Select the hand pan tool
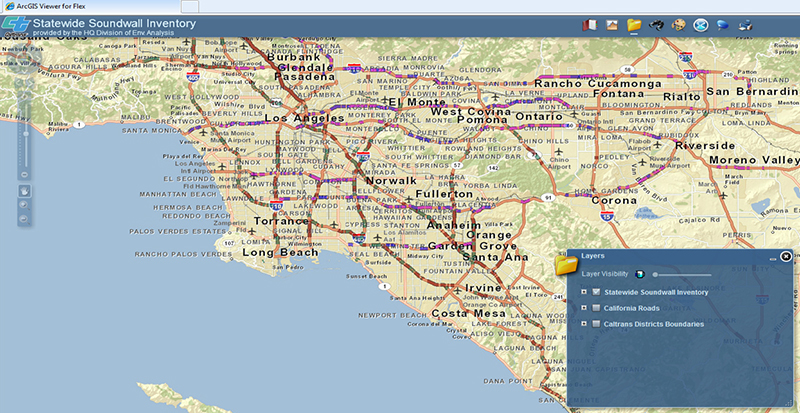 point(26,191)
